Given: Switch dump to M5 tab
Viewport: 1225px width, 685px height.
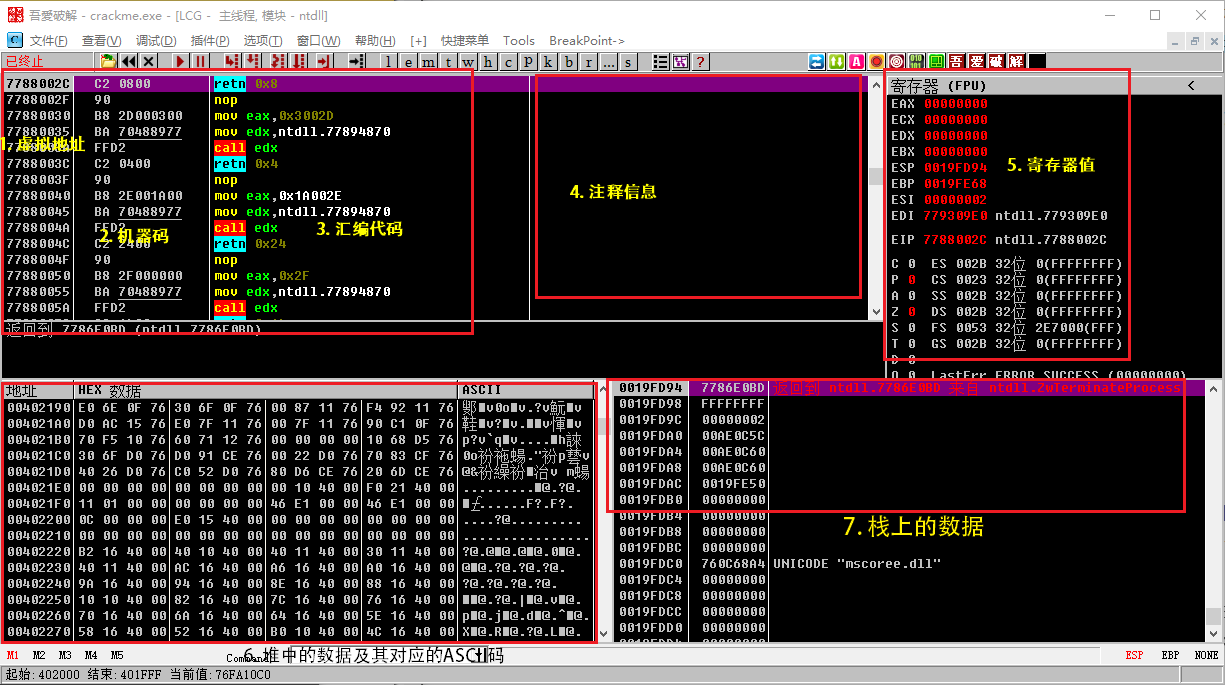Looking at the screenshot, I should tap(117, 655).
